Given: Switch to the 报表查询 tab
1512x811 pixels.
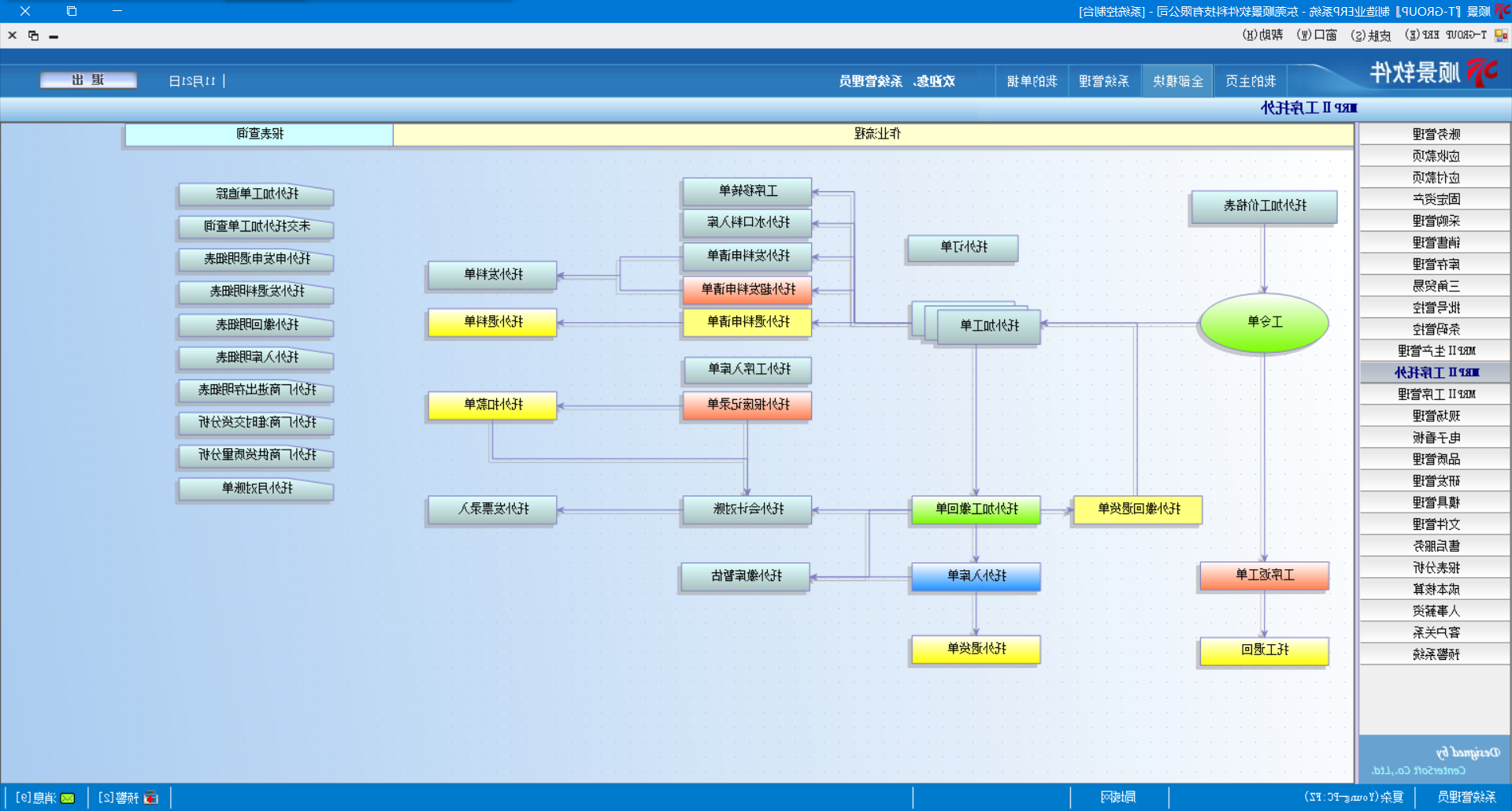Looking at the screenshot, I should tap(259, 135).
